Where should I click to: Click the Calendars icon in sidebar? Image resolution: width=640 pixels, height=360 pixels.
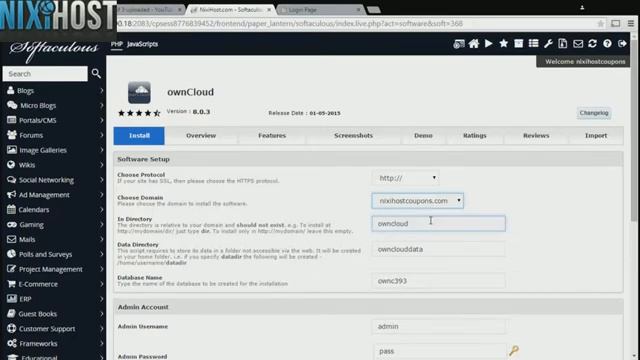(11, 209)
